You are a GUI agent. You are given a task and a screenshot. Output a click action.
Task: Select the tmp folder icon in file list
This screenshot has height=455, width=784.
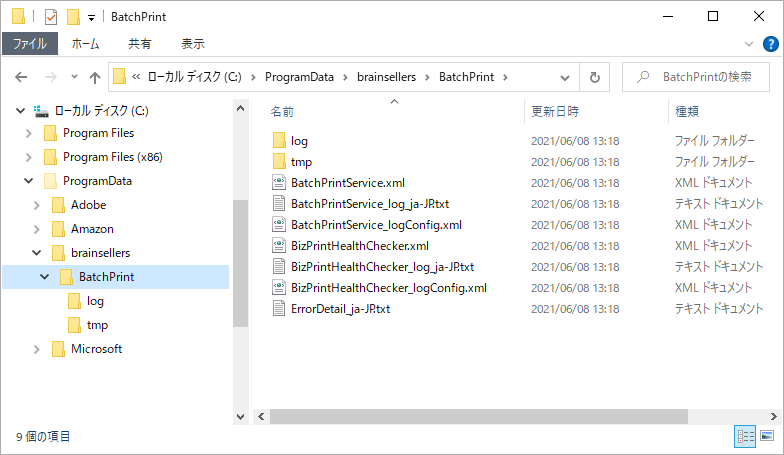tap(279, 162)
